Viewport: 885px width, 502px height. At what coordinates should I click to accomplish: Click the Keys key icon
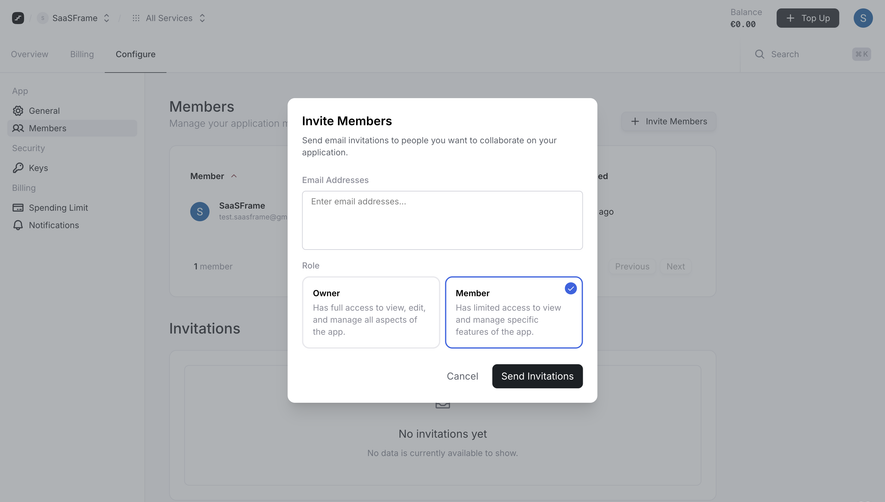pyautogui.click(x=18, y=168)
